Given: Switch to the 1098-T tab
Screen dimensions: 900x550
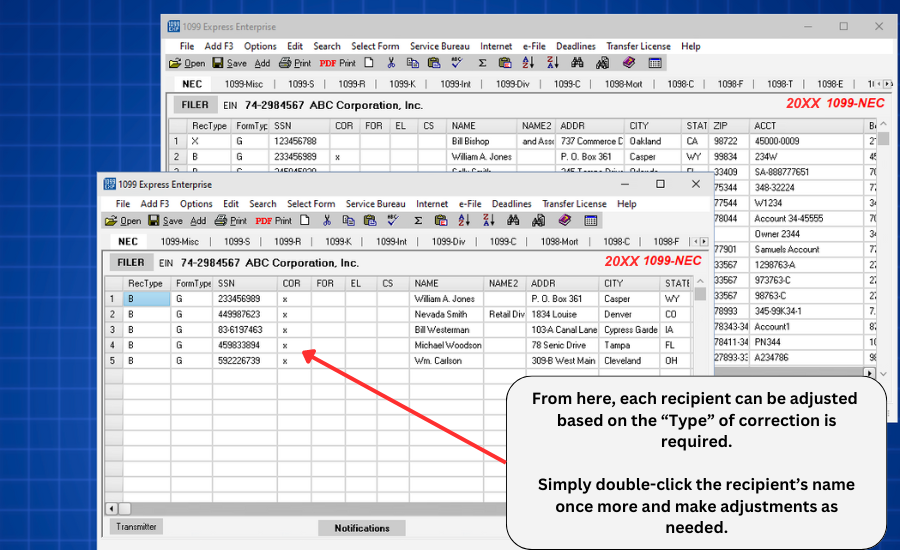Looking at the screenshot, I should pyautogui.click(x=779, y=84).
